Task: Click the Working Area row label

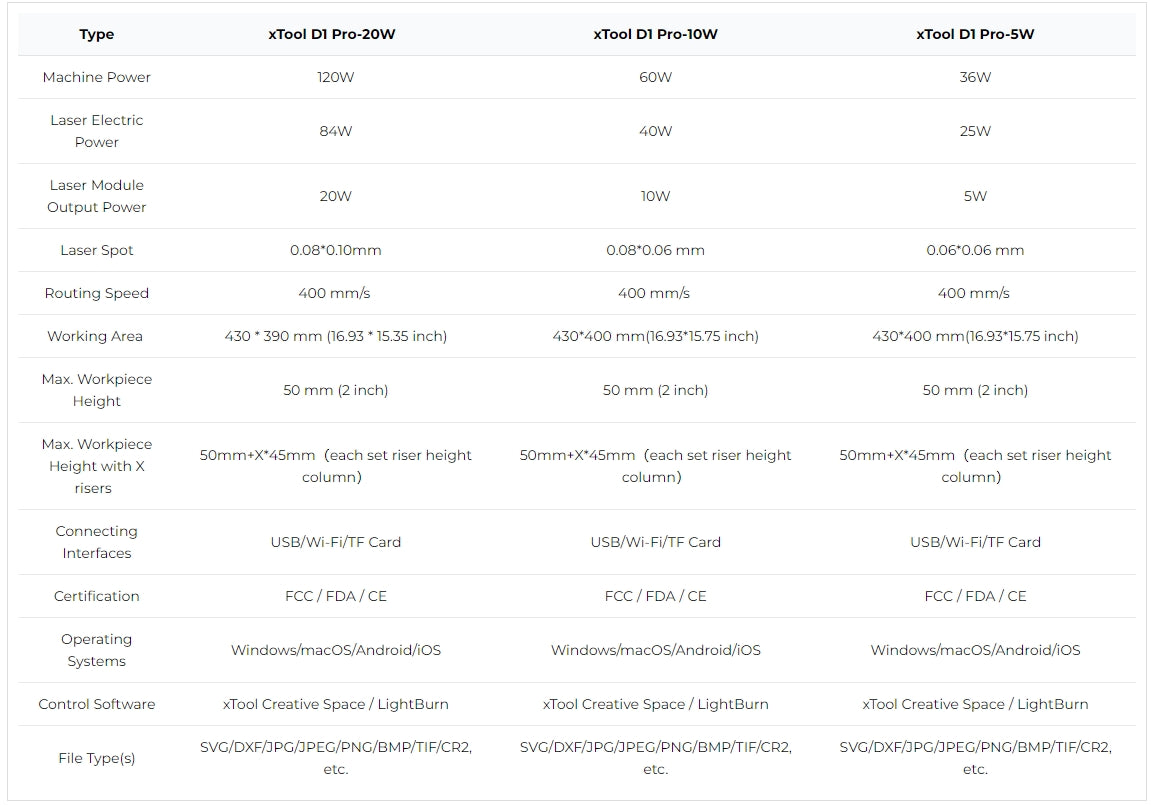Action: click(x=95, y=336)
